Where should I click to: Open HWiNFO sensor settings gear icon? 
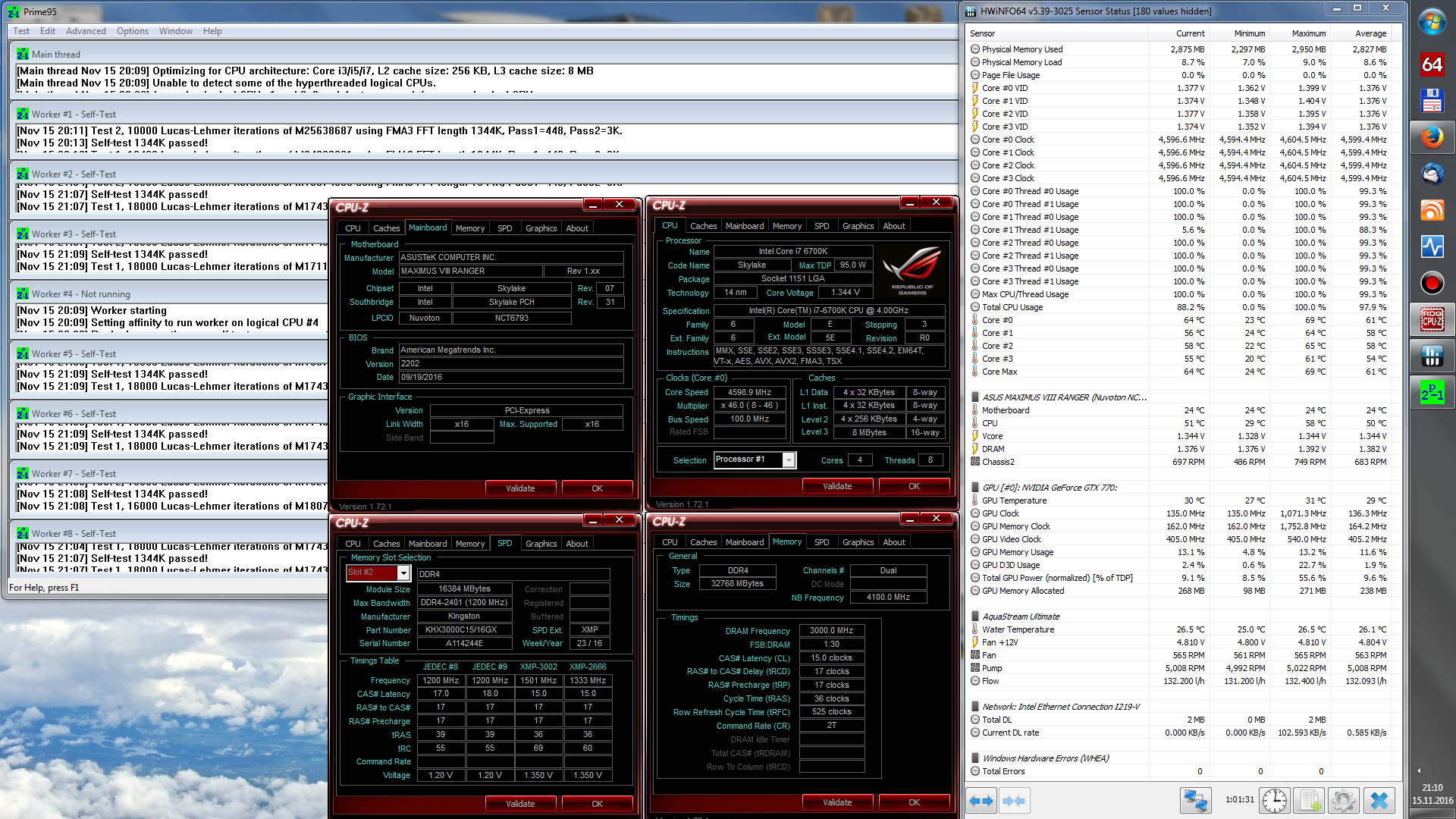(x=1343, y=801)
